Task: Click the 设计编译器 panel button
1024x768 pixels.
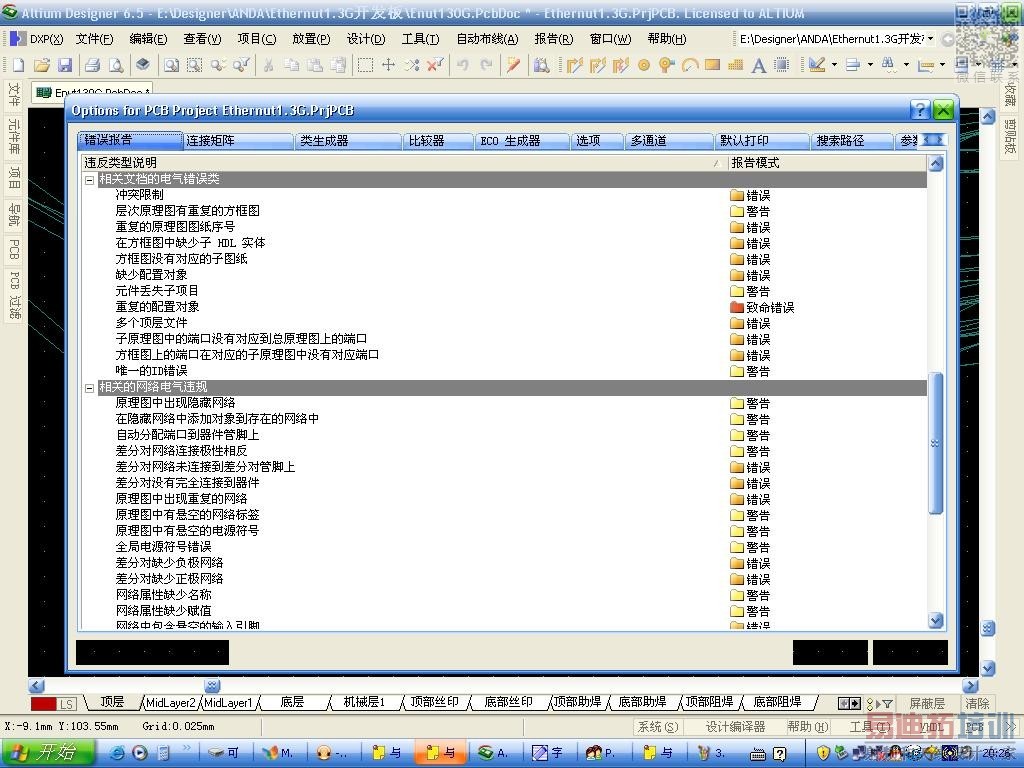Action: [735, 727]
